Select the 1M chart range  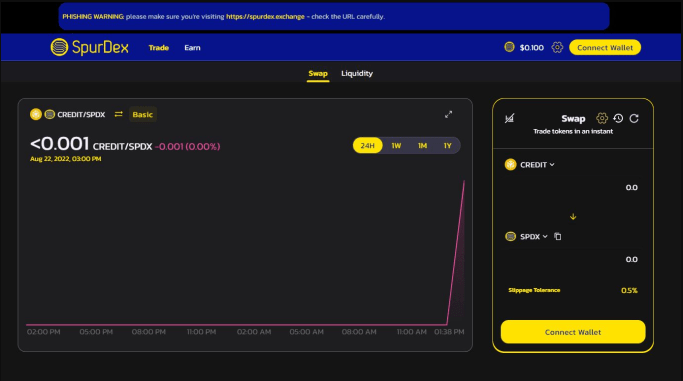[422, 145]
